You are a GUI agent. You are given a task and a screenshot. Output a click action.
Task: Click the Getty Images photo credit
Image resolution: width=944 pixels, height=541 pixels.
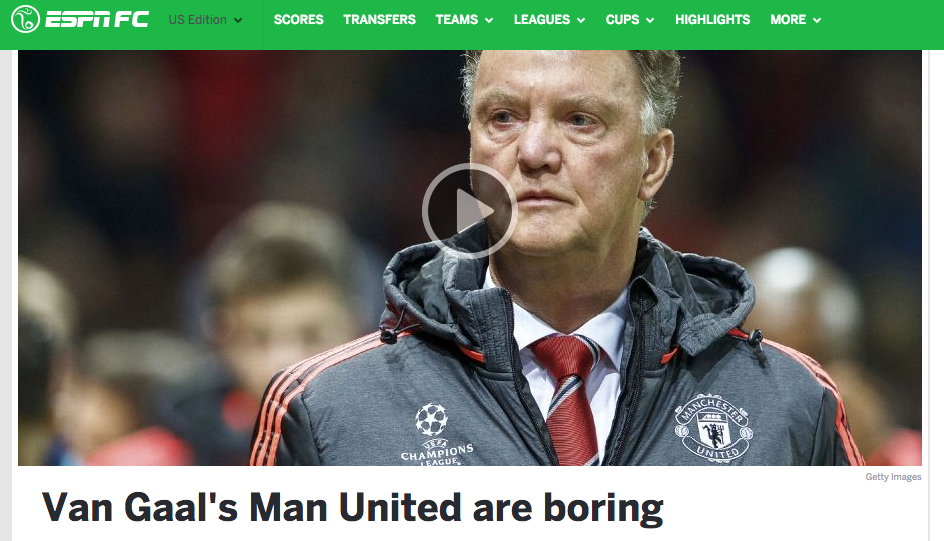point(893,477)
